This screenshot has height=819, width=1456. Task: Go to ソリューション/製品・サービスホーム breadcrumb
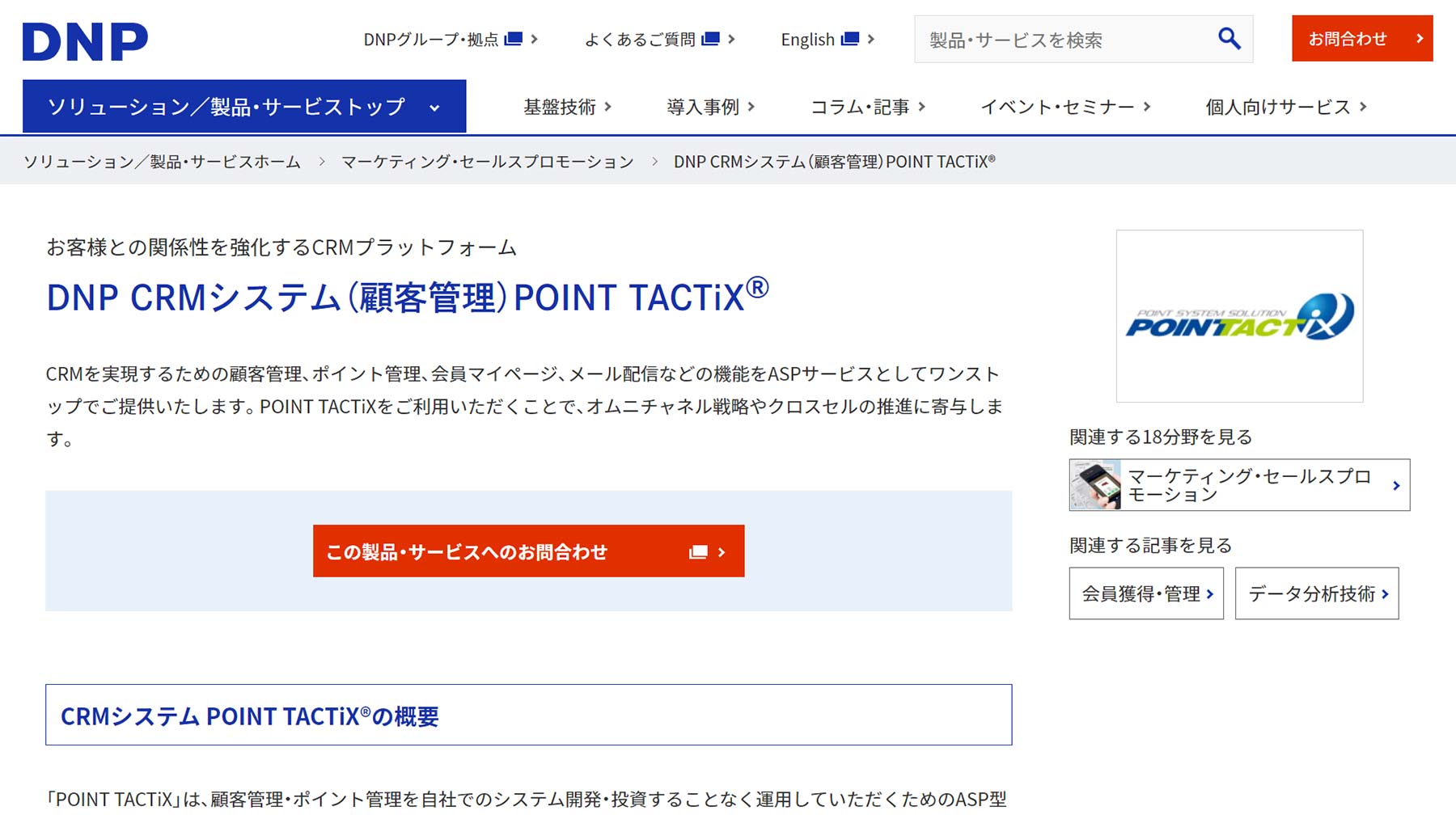pyautogui.click(x=162, y=162)
